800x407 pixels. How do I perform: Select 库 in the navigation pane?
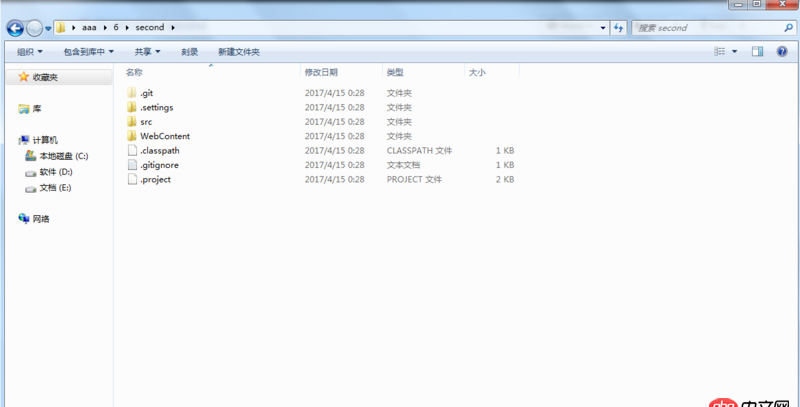click(37, 109)
